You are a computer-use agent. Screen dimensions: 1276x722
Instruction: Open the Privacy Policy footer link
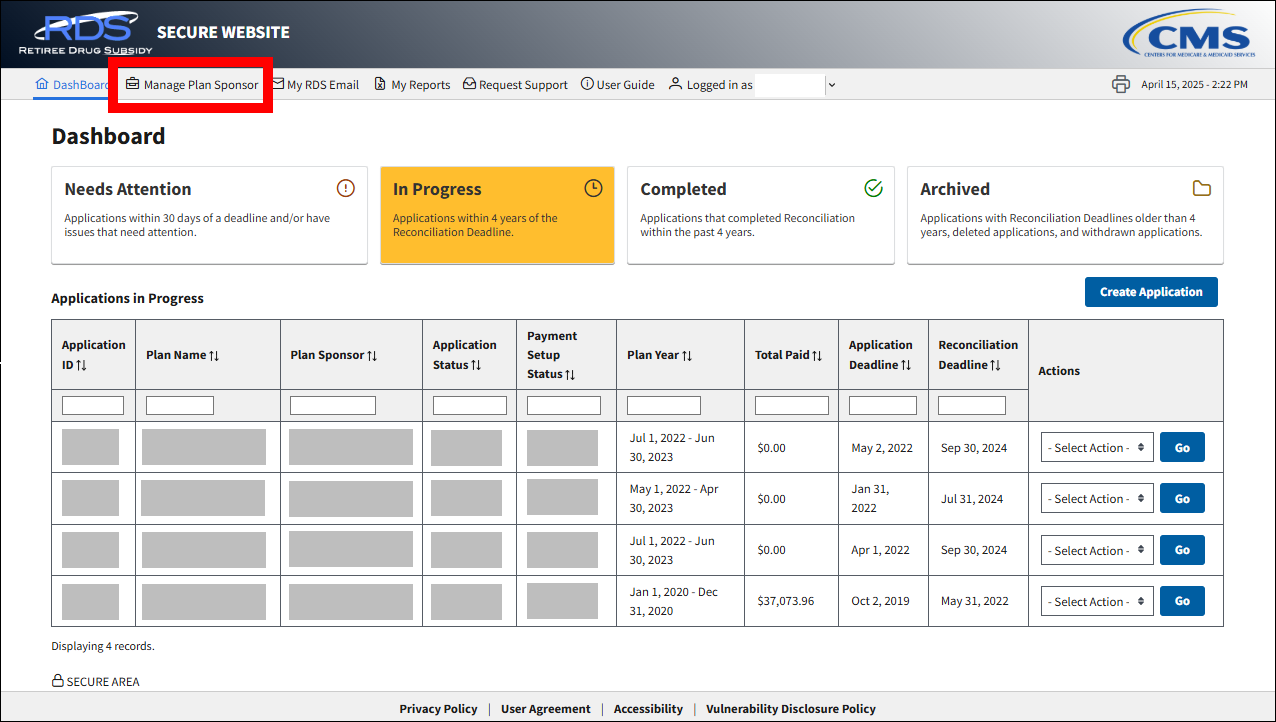[x=438, y=709]
